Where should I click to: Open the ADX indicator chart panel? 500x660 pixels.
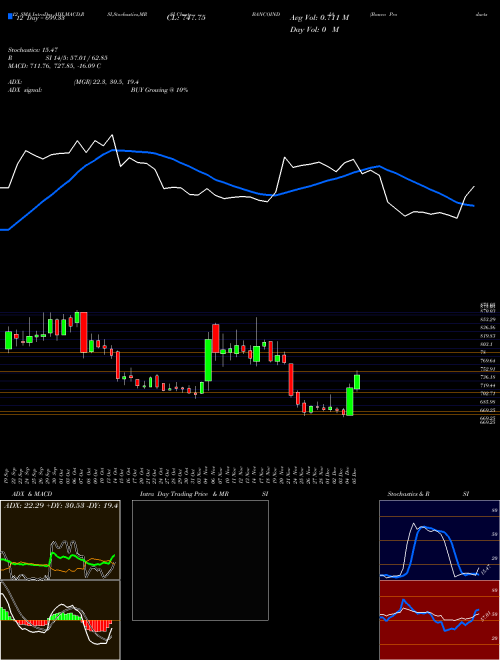60,540
